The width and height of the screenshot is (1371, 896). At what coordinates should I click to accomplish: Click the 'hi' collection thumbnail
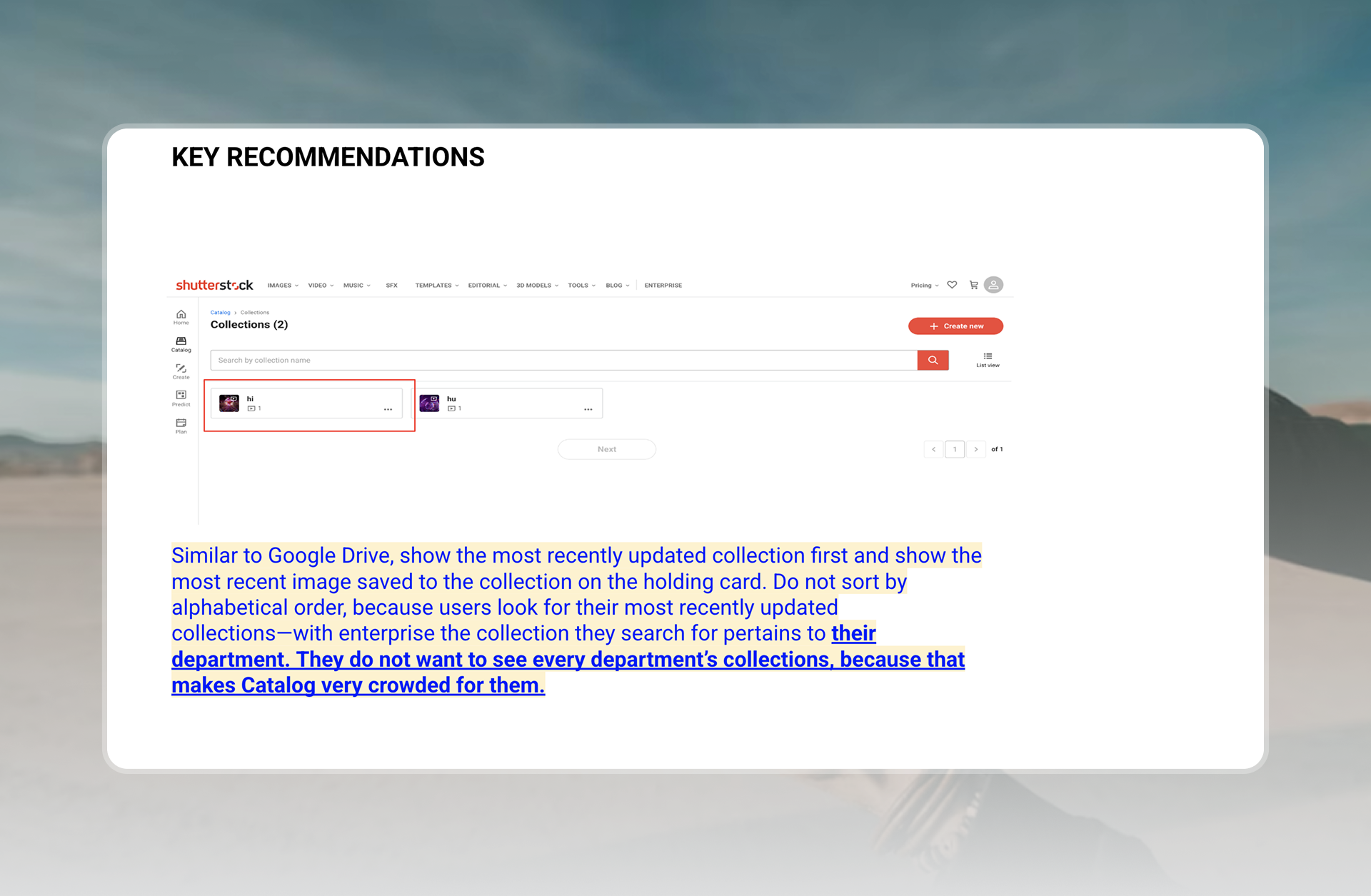(x=229, y=403)
